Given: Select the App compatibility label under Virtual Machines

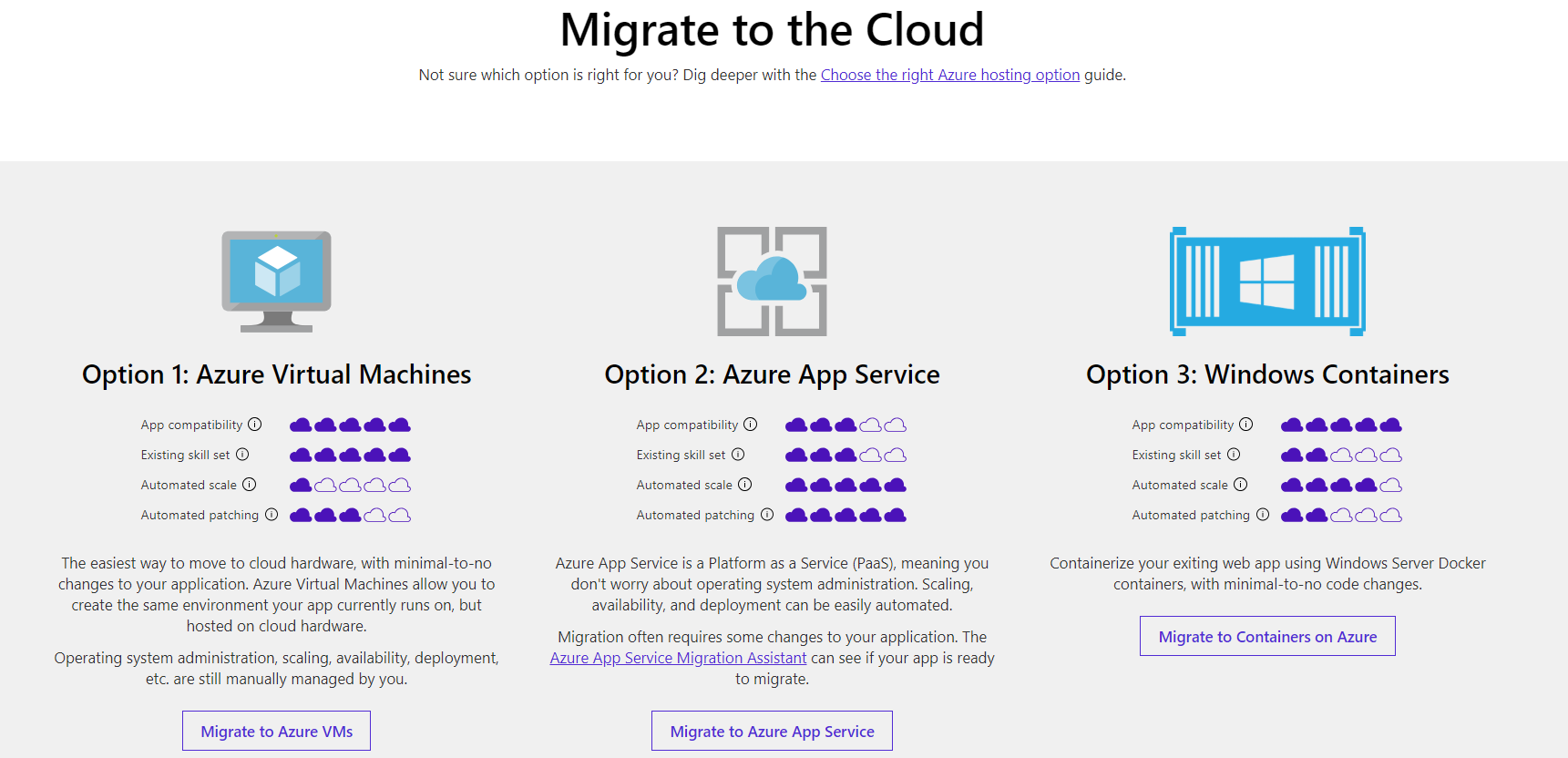Looking at the screenshot, I should click(191, 425).
